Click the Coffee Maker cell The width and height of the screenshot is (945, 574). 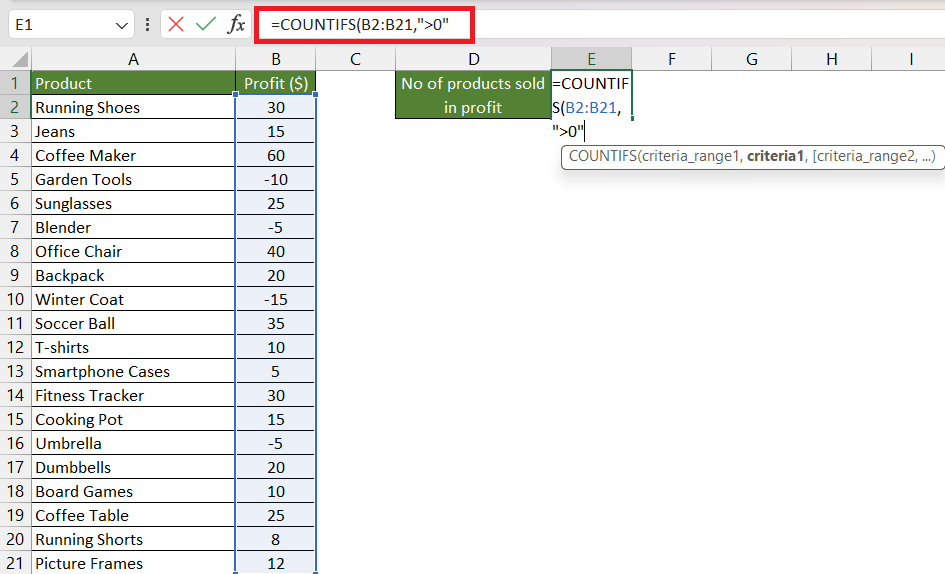tap(133, 156)
